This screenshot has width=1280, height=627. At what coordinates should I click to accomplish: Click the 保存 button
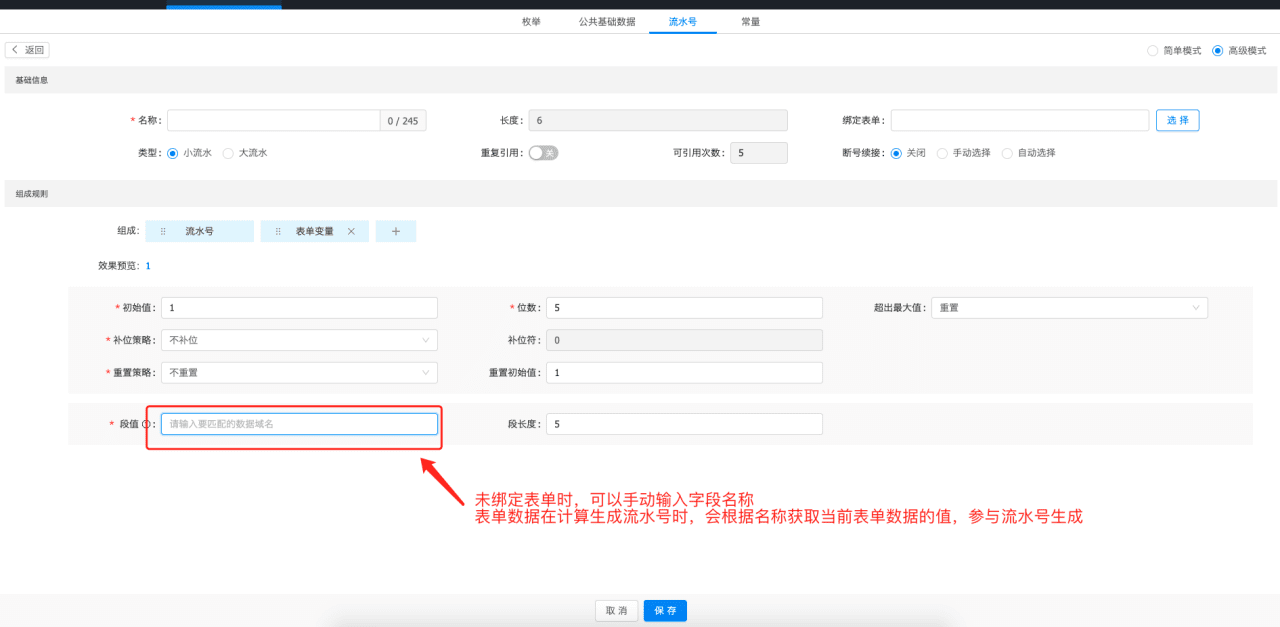[665, 611]
